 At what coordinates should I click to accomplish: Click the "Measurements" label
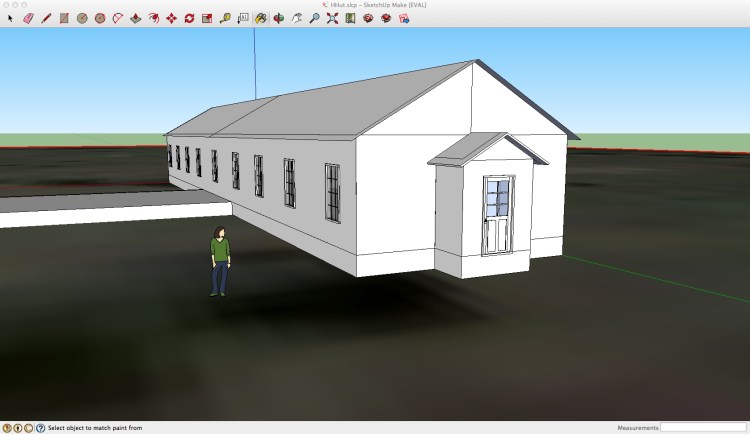click(x=638, y=428)
